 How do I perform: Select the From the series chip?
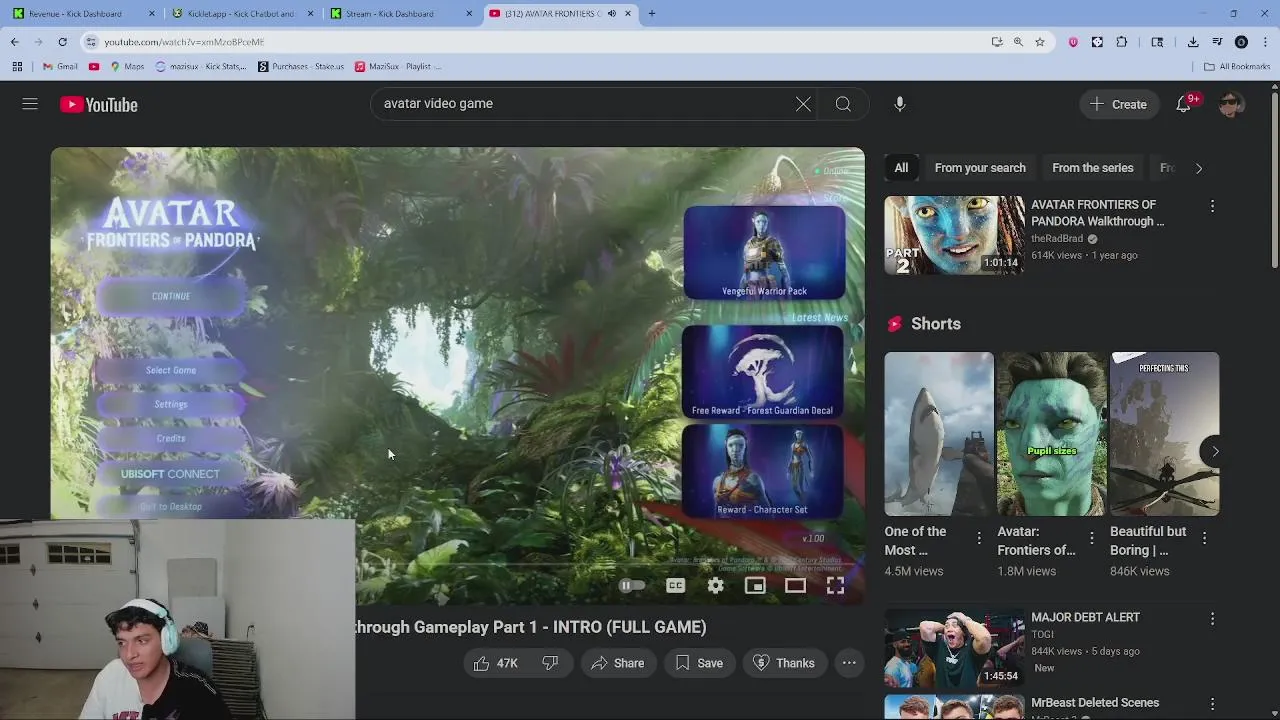1093,168
